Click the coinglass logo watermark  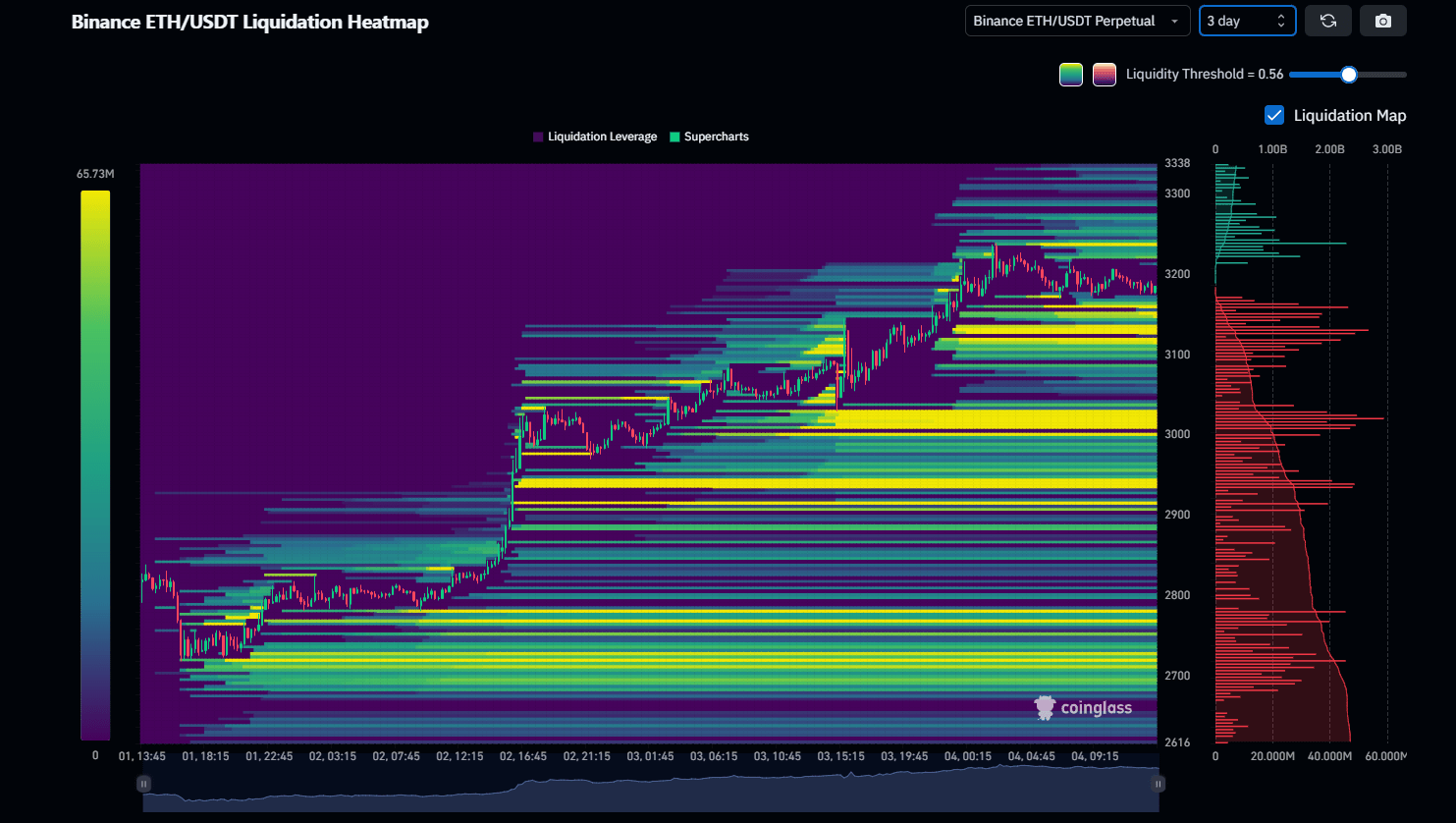tap(1083, 706)
